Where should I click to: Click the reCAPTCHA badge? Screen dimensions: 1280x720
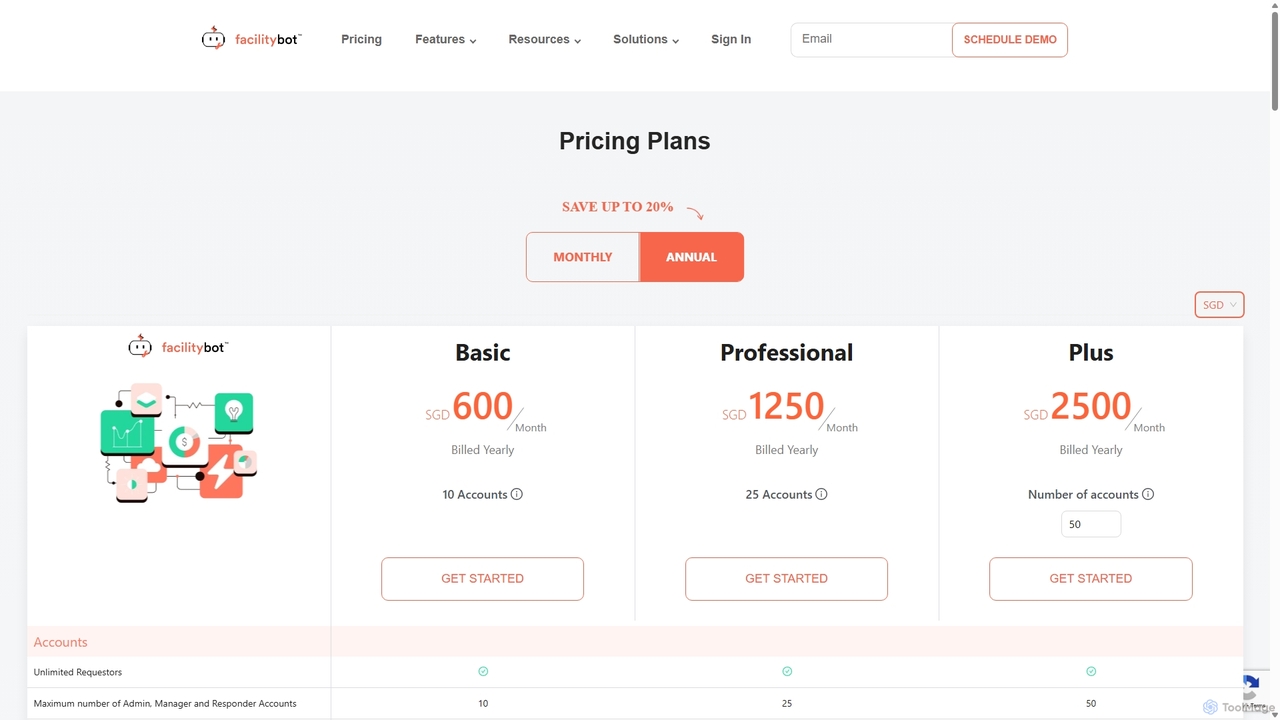(1255, 693)
